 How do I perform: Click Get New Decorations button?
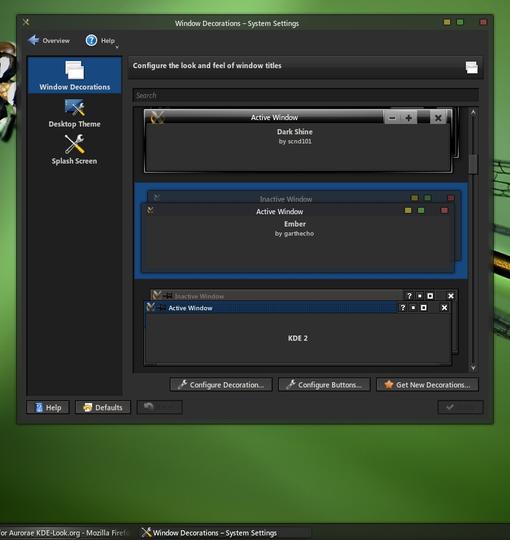coord(427,385)
